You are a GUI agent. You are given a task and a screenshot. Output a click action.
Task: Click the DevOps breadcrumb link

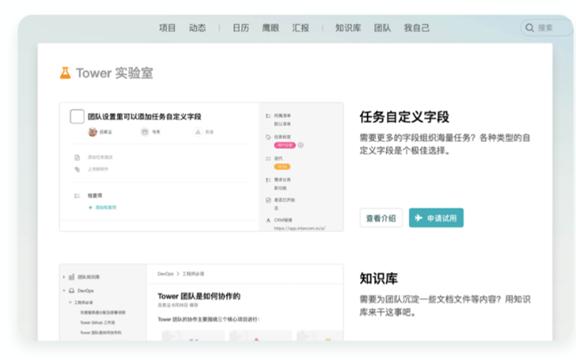point(165,274)
